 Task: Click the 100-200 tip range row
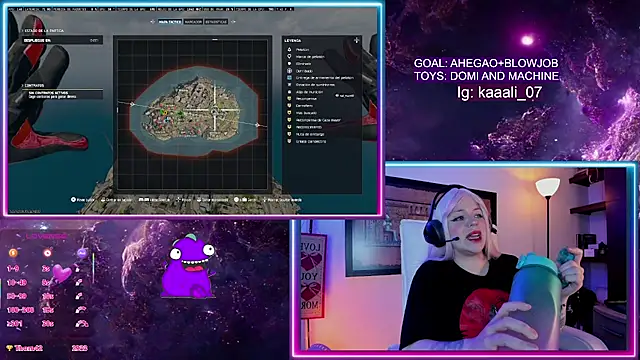[x=46, y=310]
